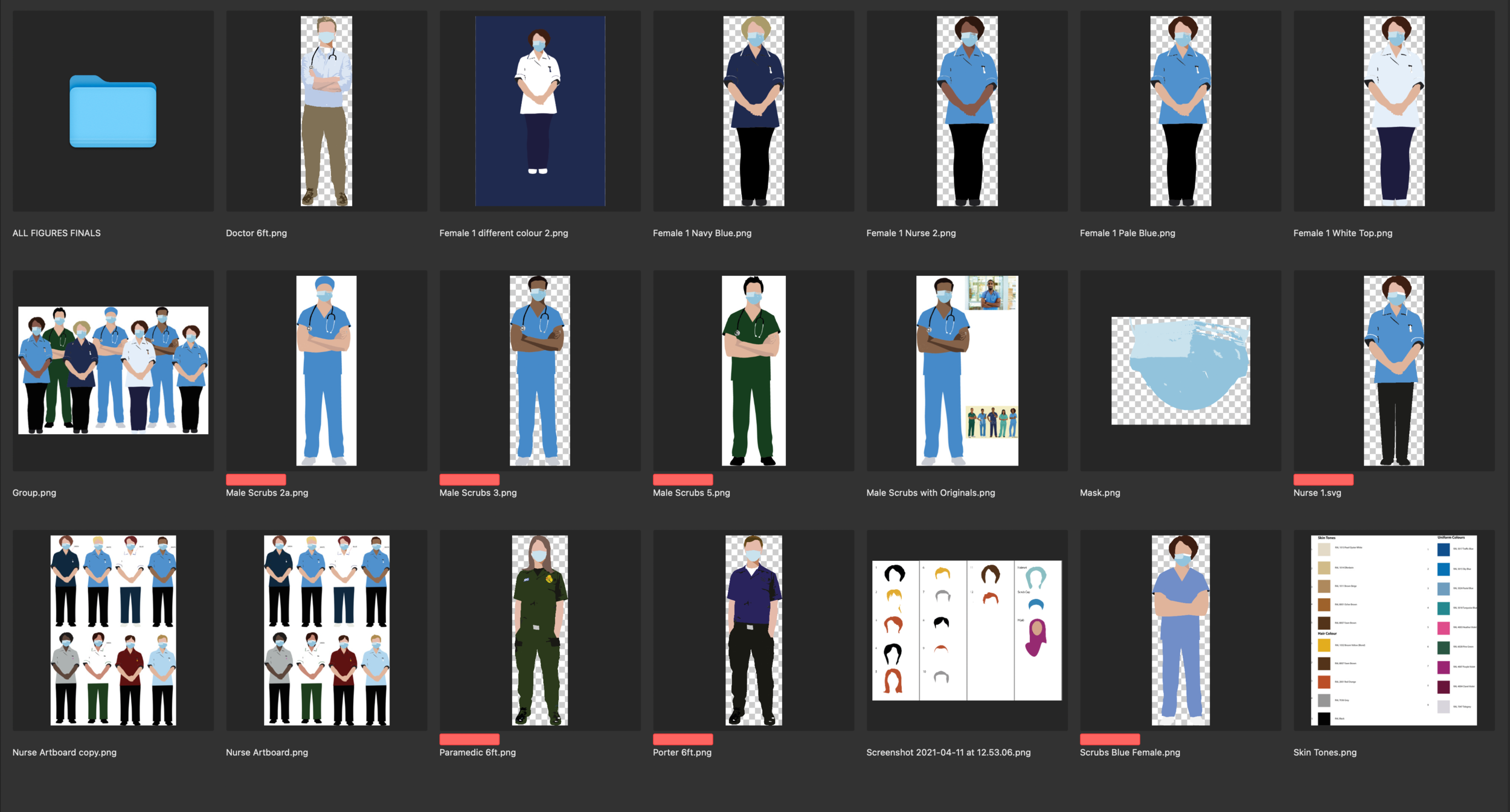
Task: Select the Female 1 White Top.png thumbnail
Action: [1394, 111]
